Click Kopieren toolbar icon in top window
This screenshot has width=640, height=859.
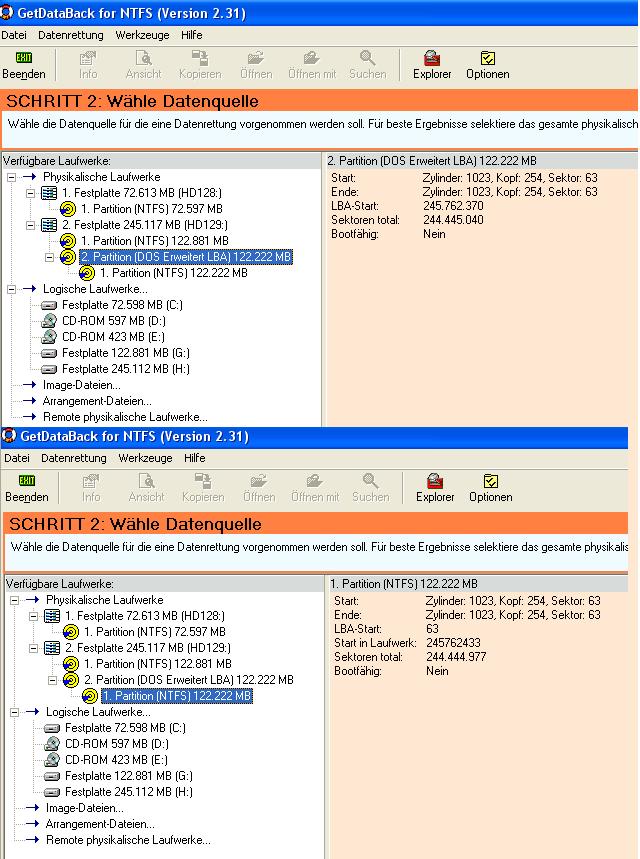tap(200, 58)
